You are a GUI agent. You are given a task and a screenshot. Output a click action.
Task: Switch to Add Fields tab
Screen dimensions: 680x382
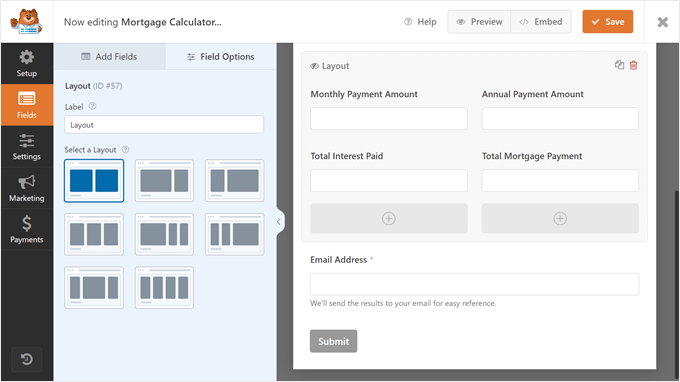tap(110, 56)
